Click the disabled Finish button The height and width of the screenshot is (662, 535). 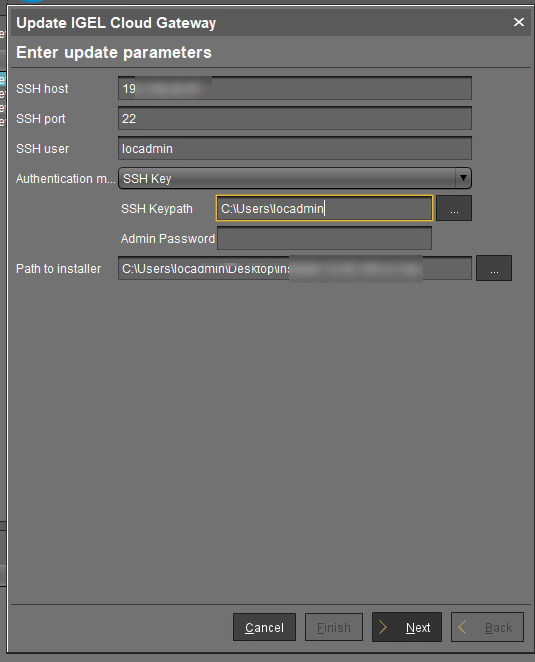point(334,627)
